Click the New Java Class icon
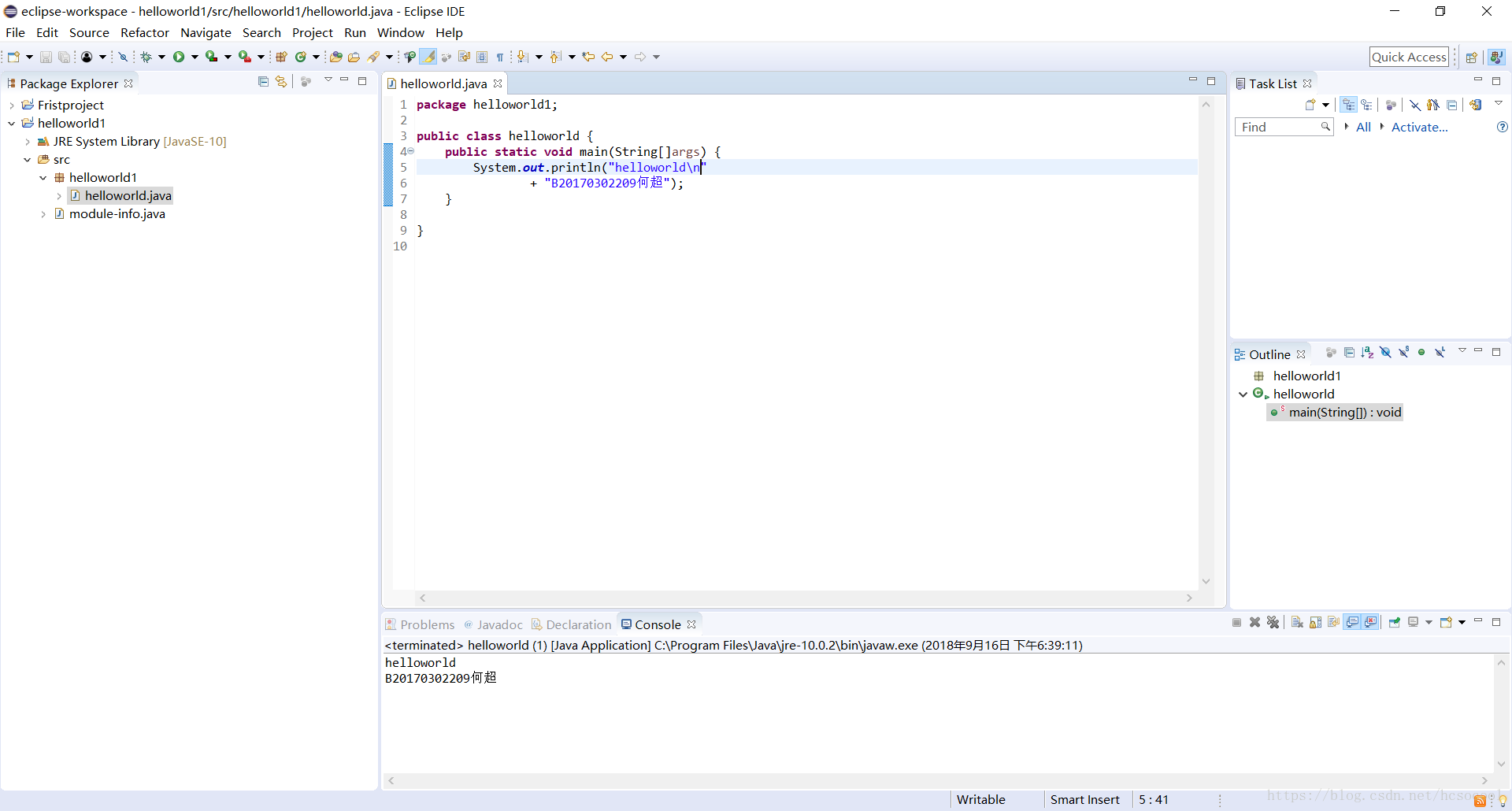This screenshot has height=811, width=1512. pos(300,57)
